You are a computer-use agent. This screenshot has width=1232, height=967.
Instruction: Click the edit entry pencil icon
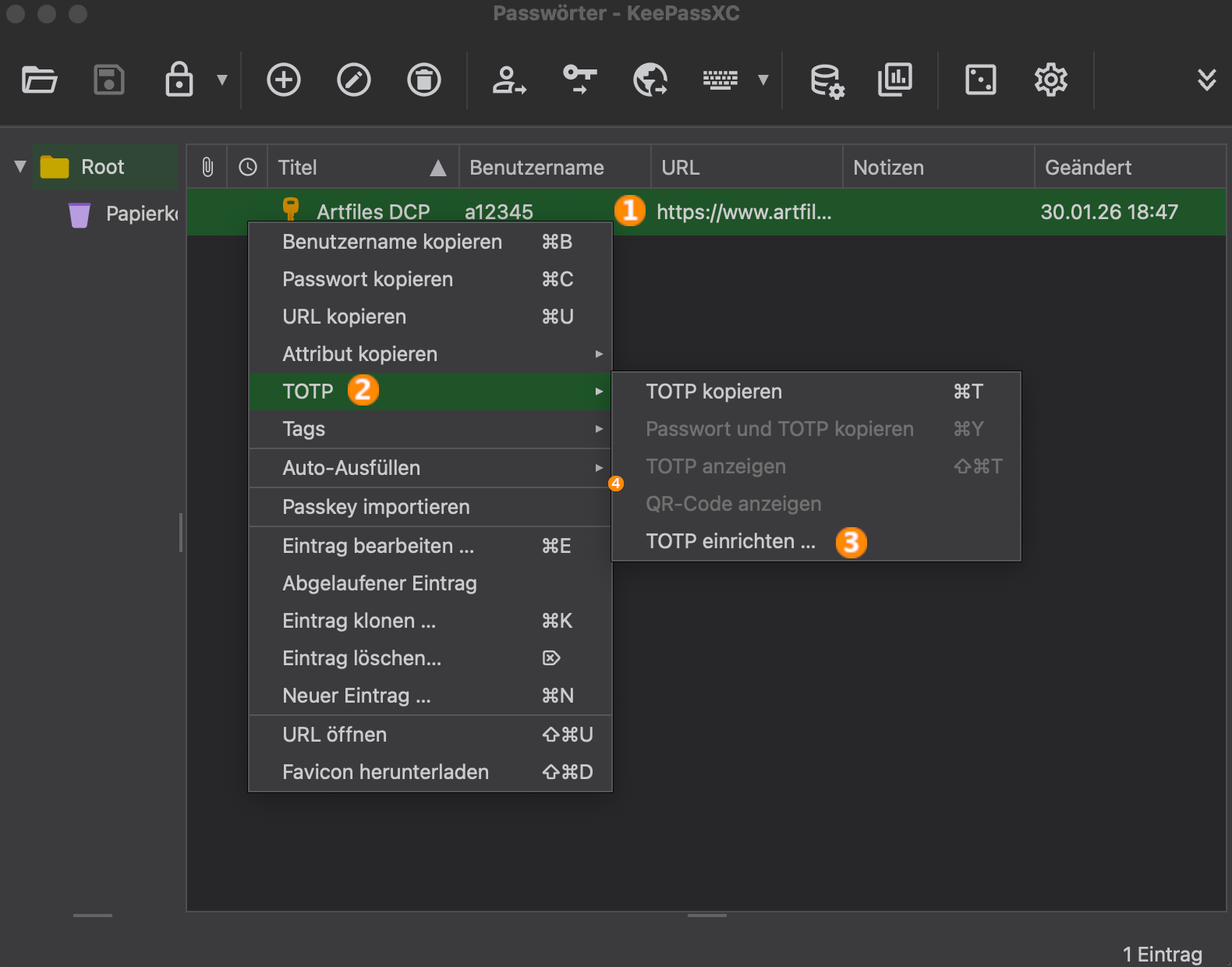coord(353,80)
